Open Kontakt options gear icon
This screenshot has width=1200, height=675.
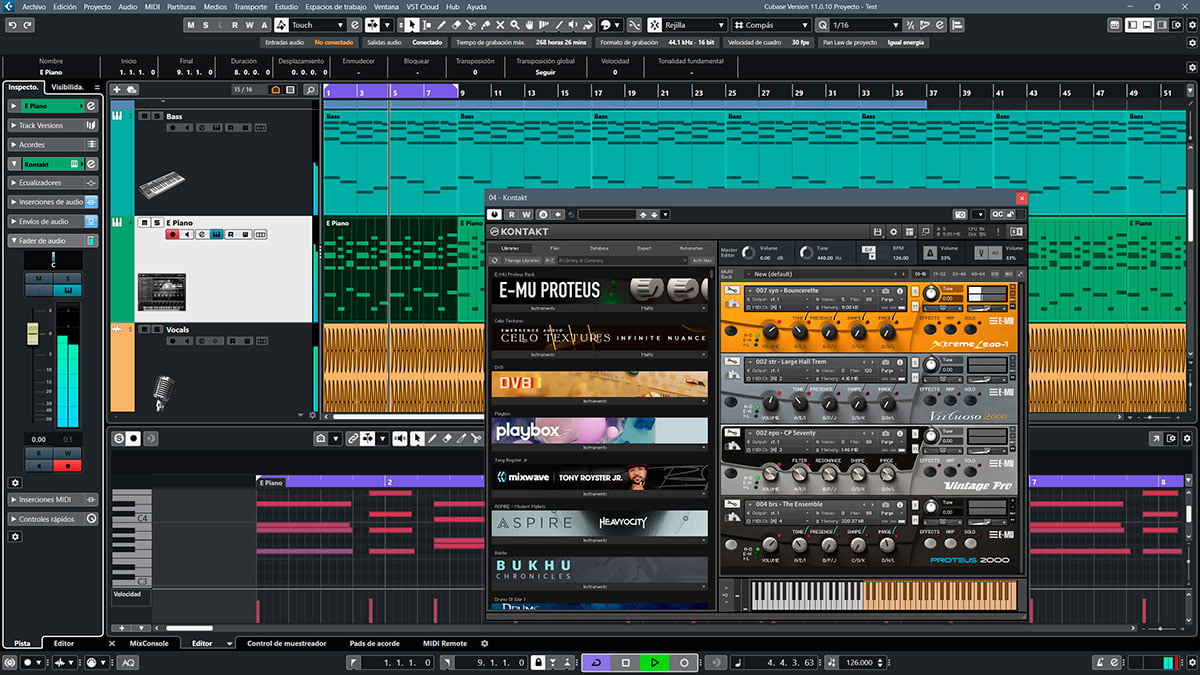click(895, 231)
